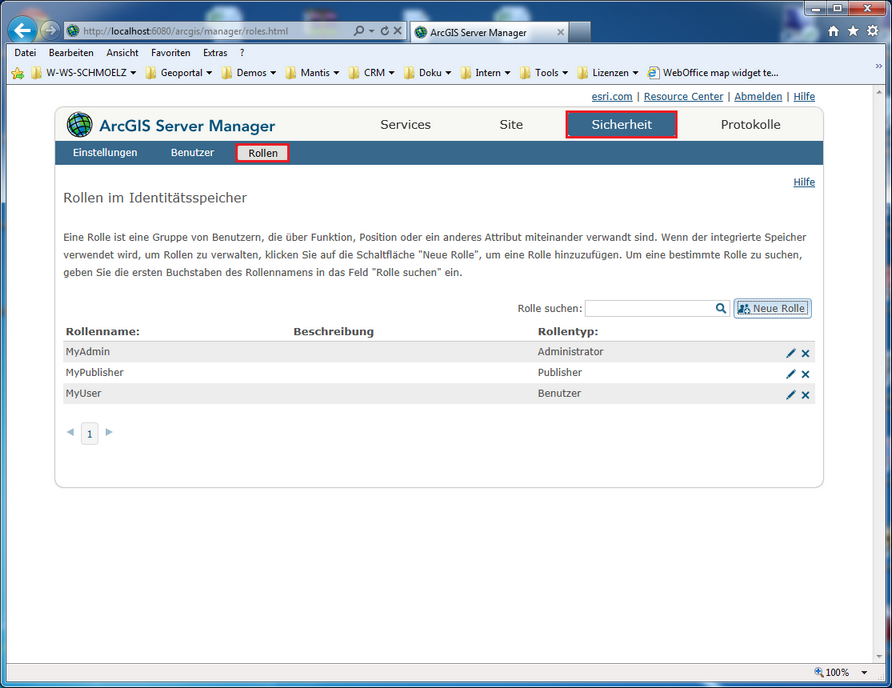
Task: Edit the MyAdmin role using the pencil icon
Action: click(791, 352)
